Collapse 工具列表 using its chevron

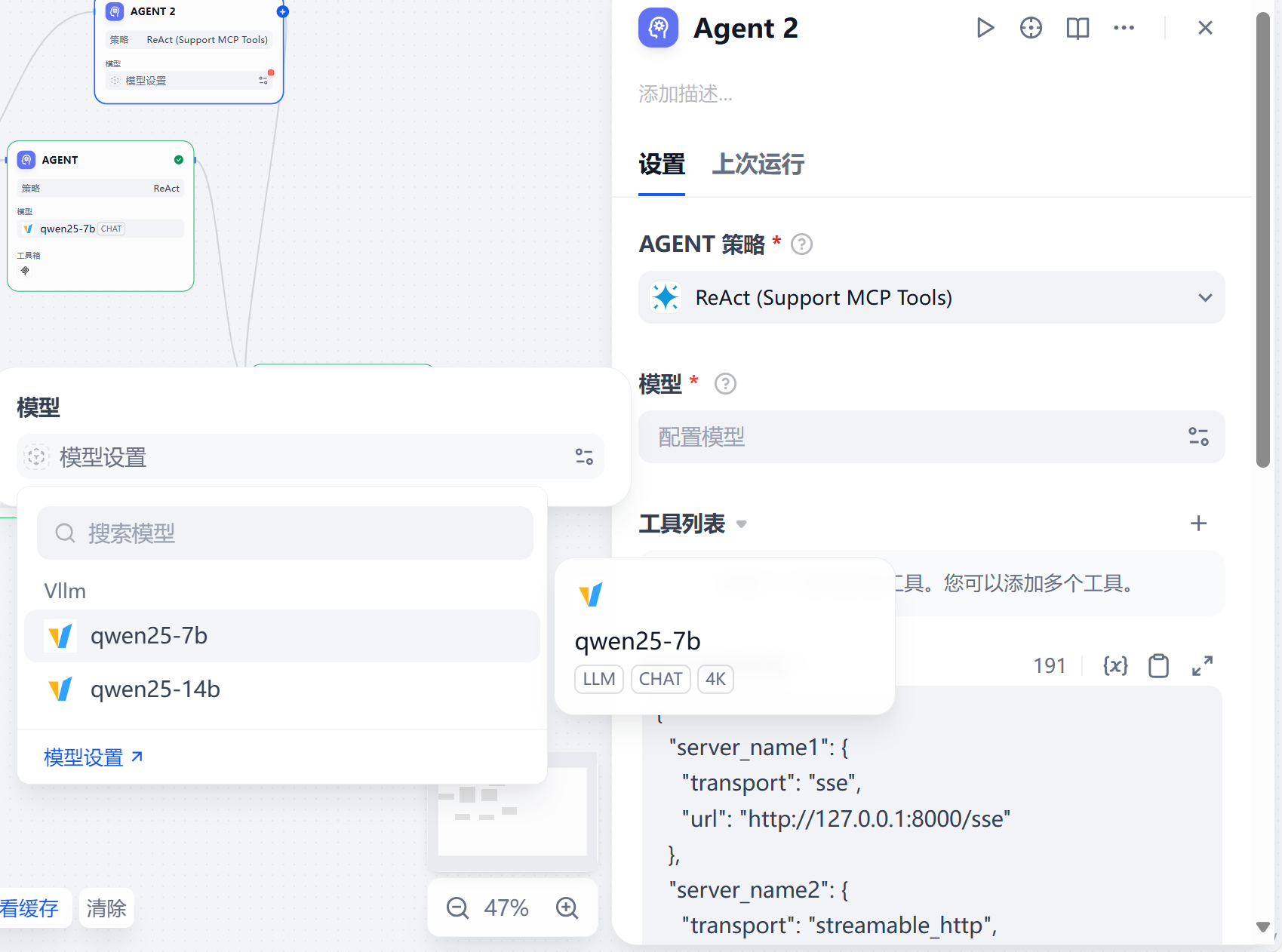coord(741,524)
